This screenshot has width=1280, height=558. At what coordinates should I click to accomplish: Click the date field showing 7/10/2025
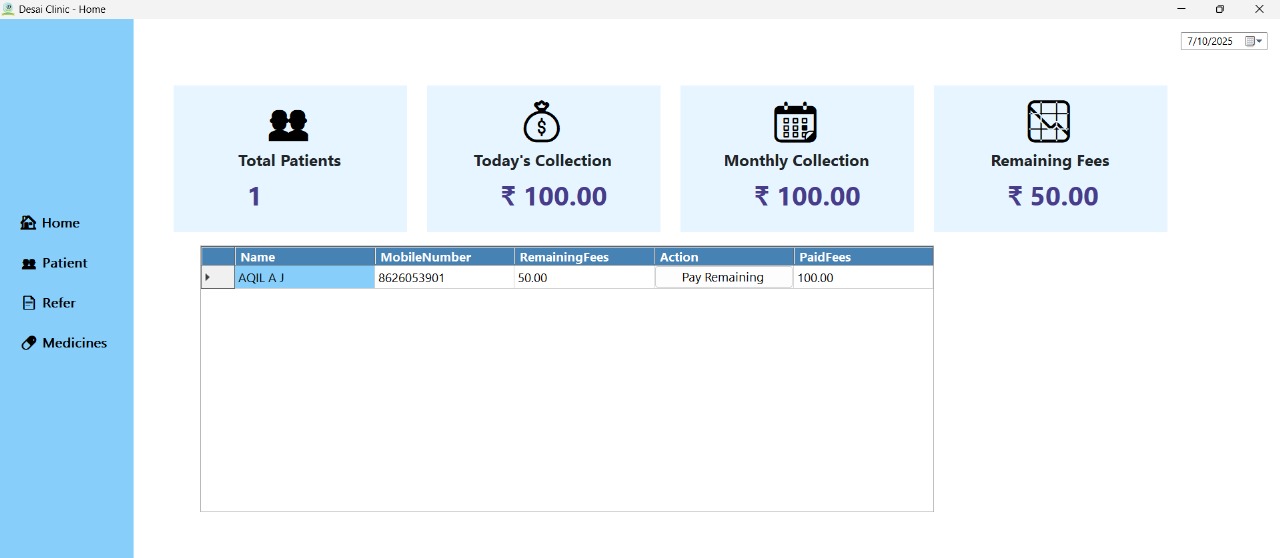tap(1210, 41)
